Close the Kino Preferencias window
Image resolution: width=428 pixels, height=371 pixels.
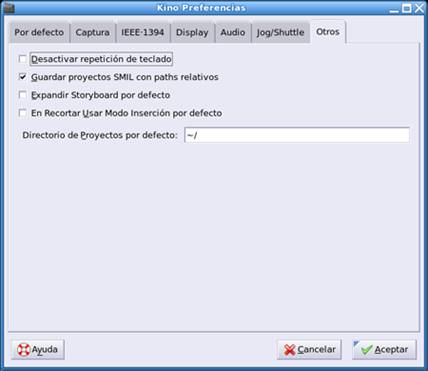[x=419, y=8]
